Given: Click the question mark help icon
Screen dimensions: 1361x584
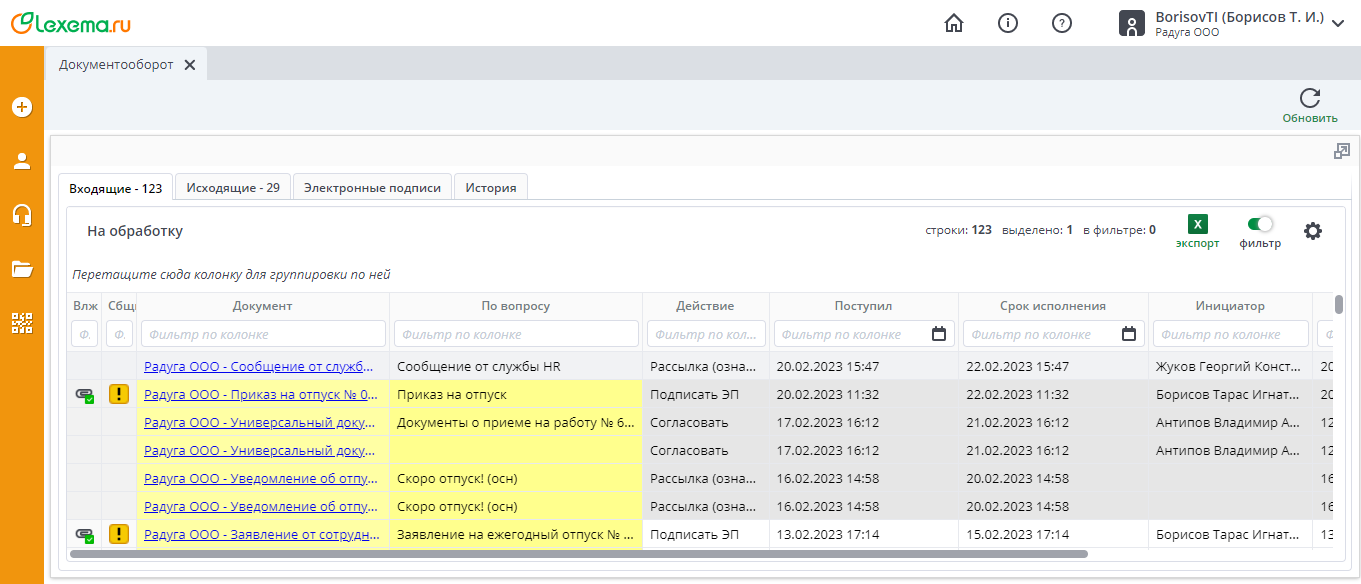Looking at the screenshot, I should [x=1062, y=23].
